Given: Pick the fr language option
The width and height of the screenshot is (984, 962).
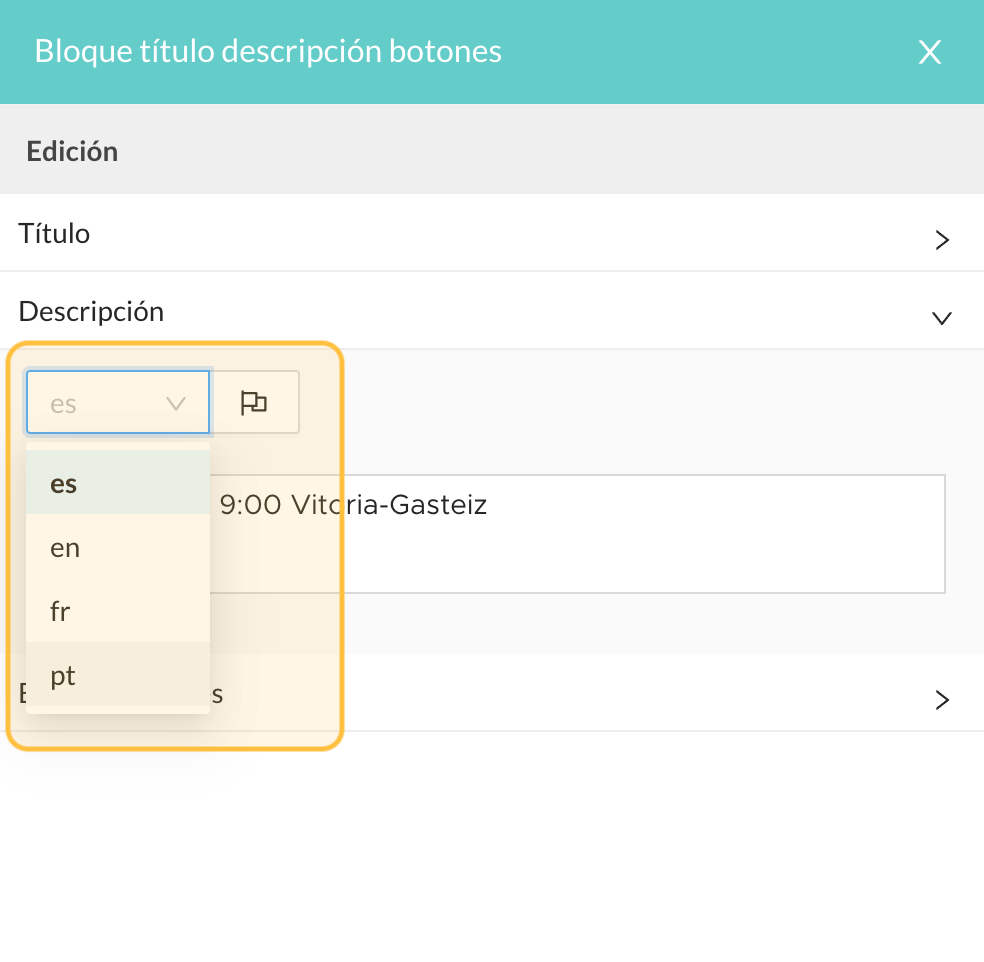Looking at the screenshot, I should click(118, 610).
